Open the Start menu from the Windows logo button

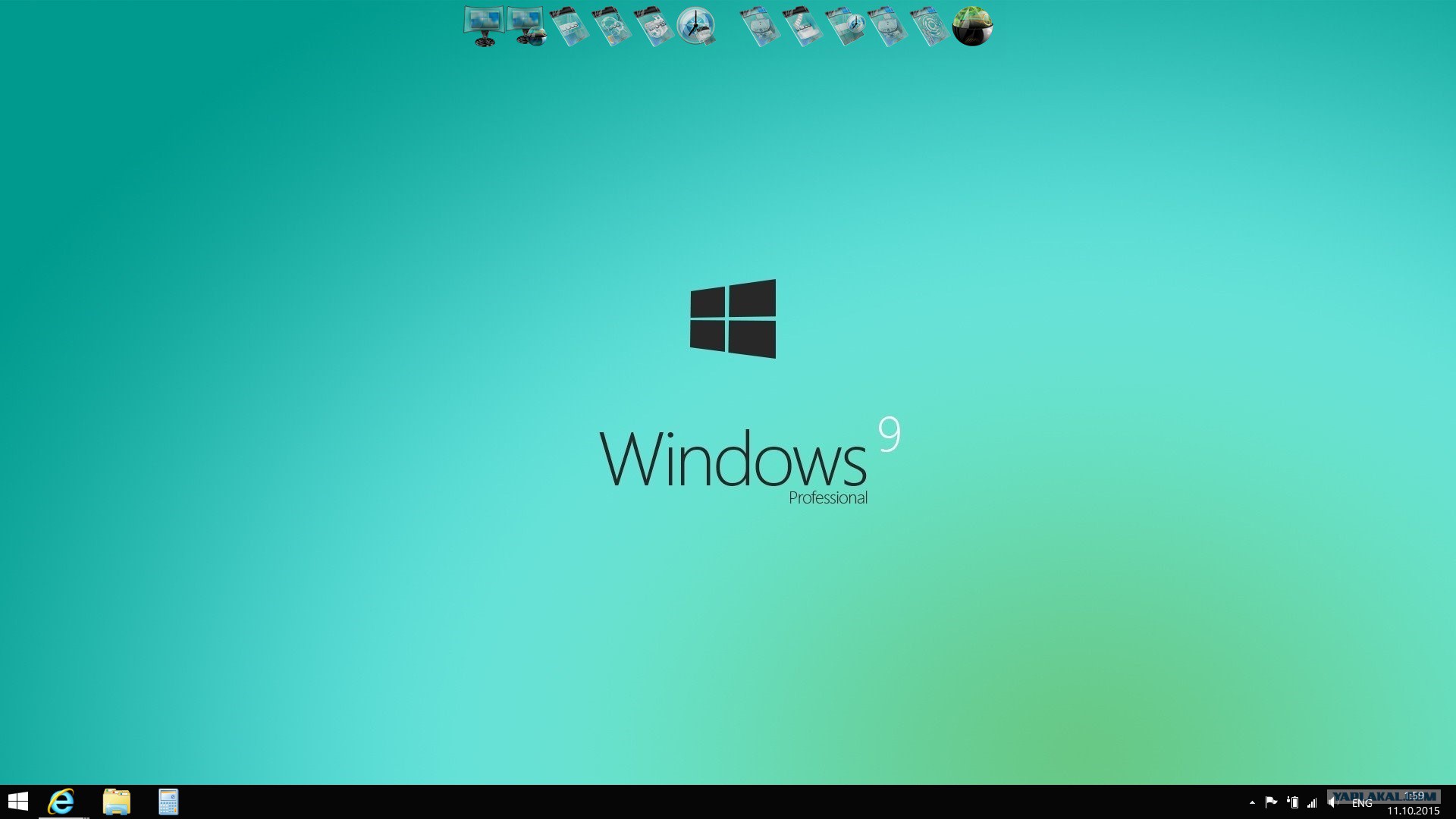click(17, 802)
